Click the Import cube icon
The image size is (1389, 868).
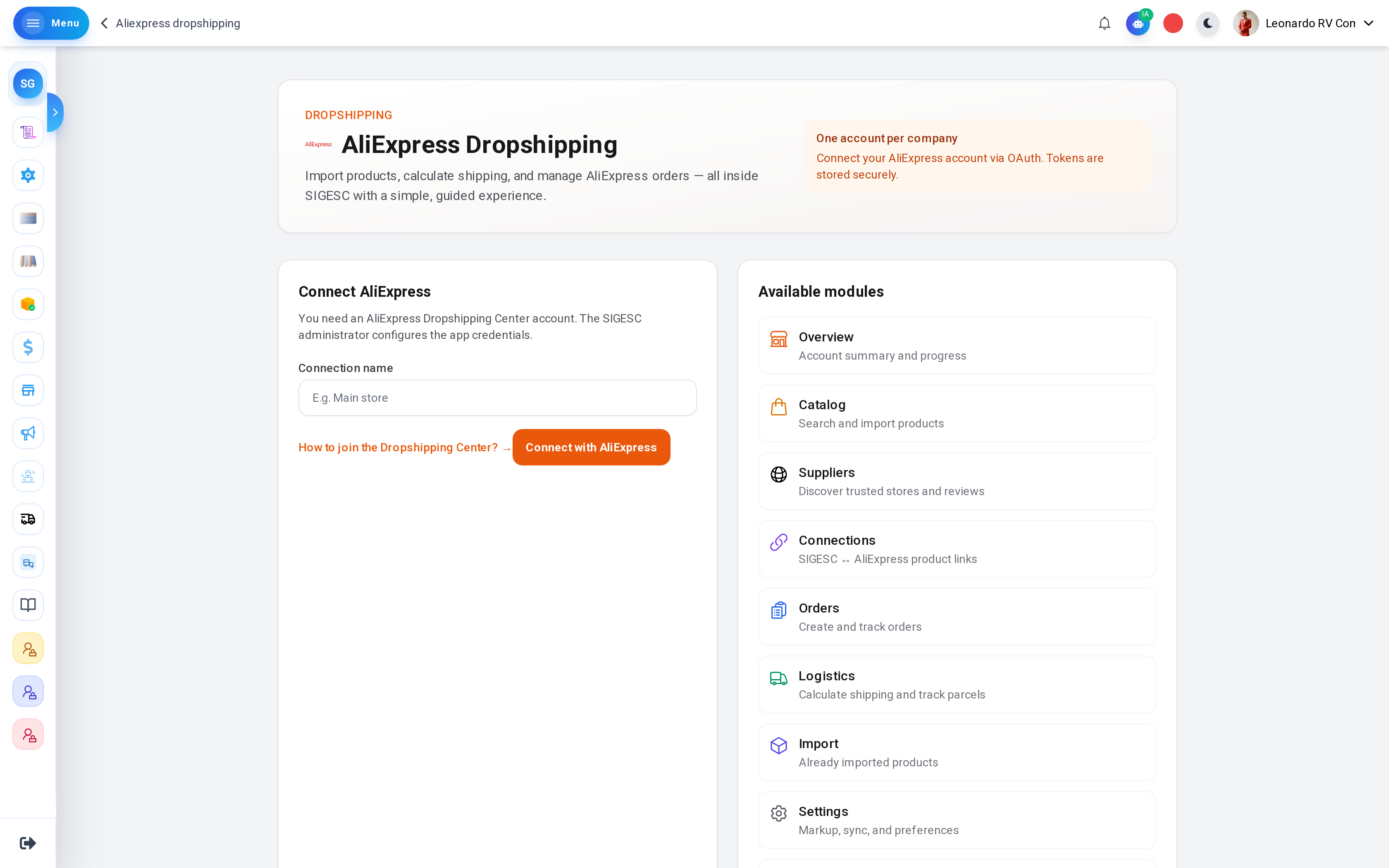(778, 746)
